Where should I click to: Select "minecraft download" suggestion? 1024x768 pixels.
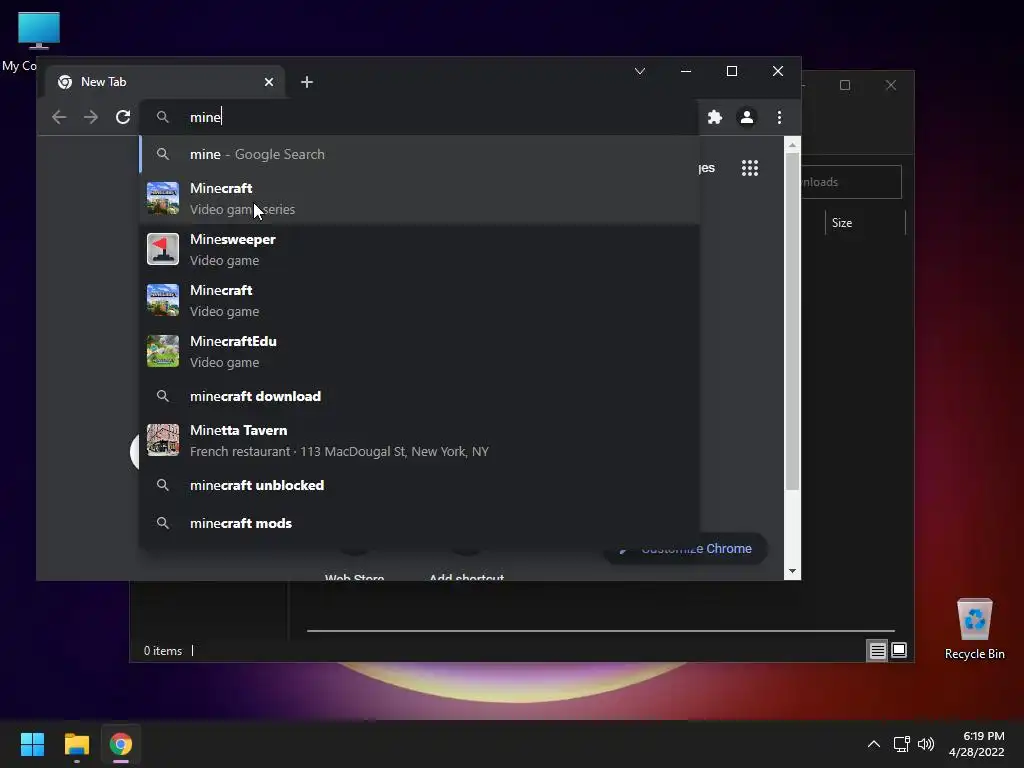[x=419, y=396]
